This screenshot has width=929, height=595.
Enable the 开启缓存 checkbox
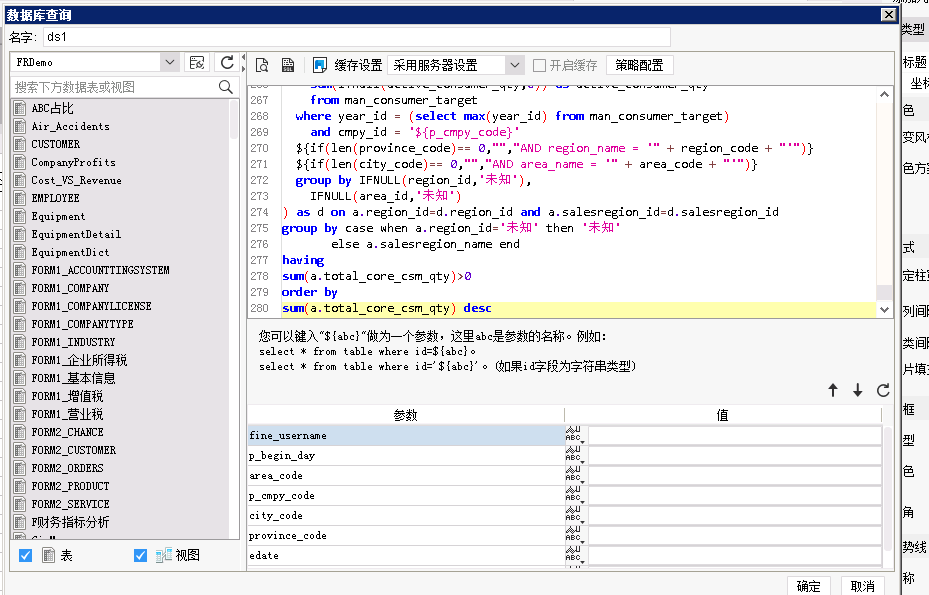(539, 65)
